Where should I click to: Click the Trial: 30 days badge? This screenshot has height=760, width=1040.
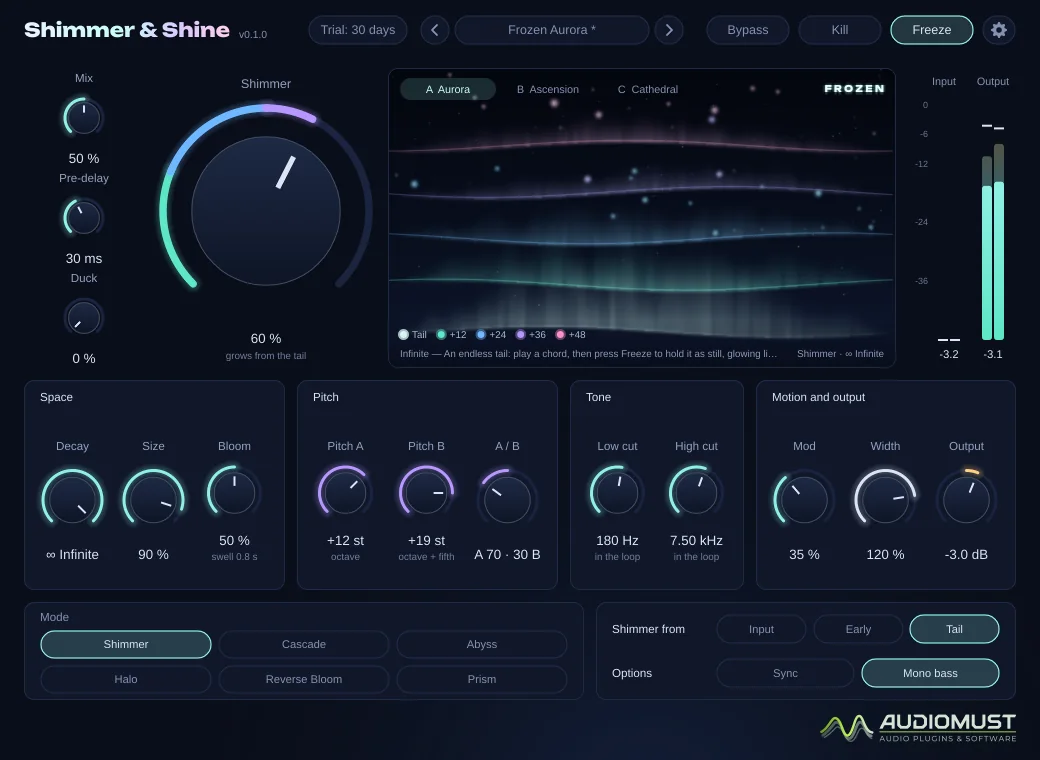[358, 30]
